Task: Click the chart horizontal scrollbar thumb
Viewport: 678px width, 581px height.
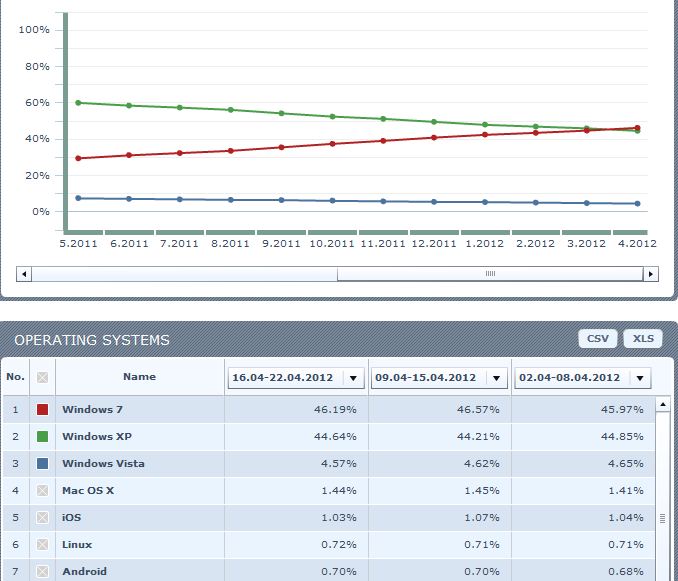Action: click(490, 274)
